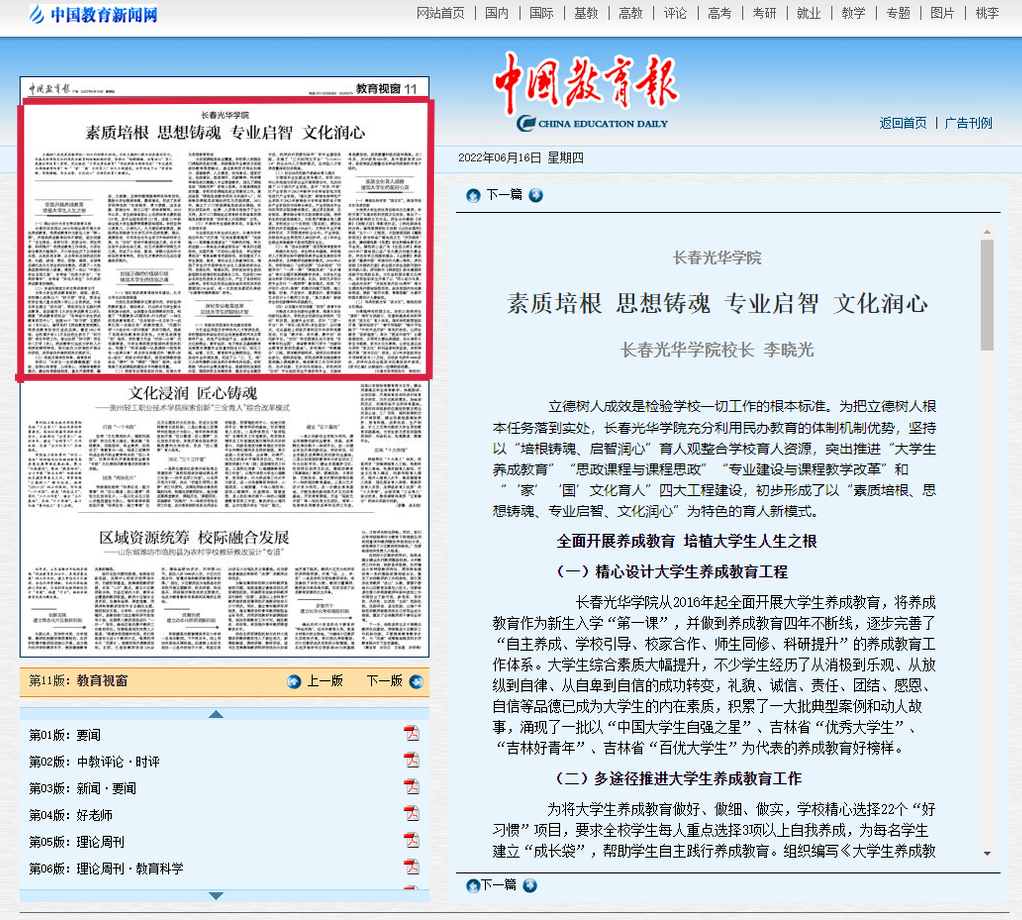Open 评论 in top navigation
1022x920 pixels.
tap(675, 13)
